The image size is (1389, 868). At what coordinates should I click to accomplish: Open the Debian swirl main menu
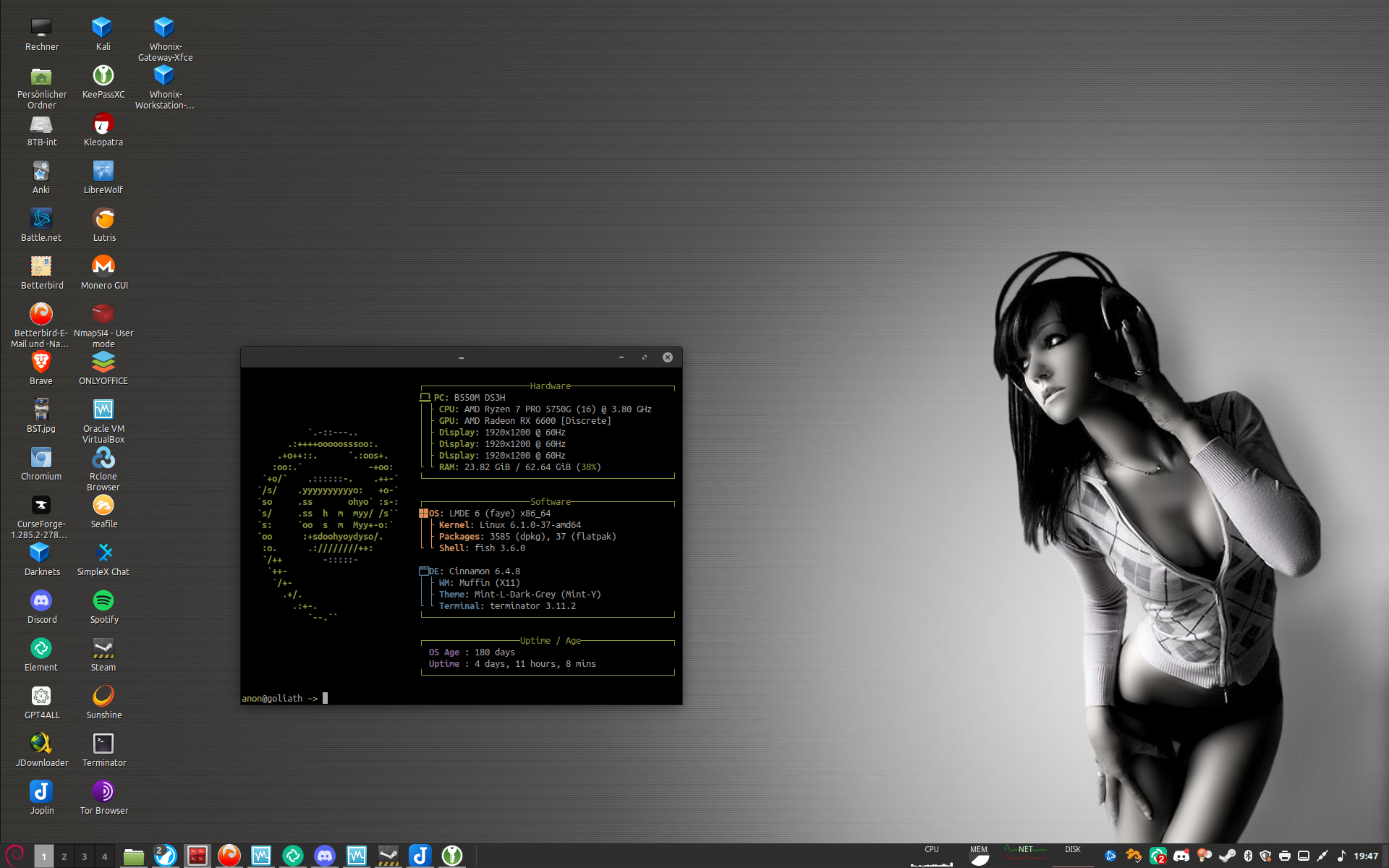(x=15, y=855)
